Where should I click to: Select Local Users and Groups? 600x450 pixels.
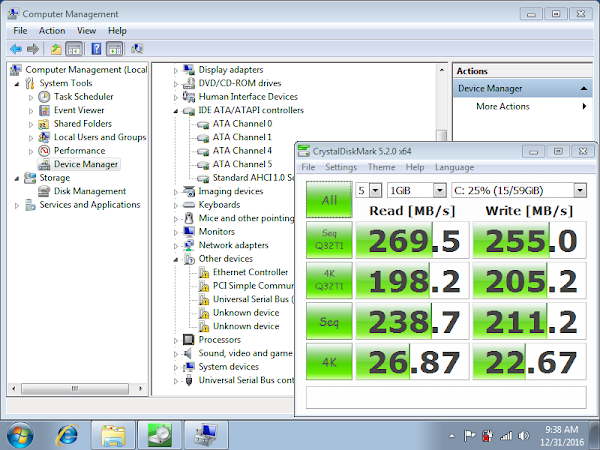(100, 137)
